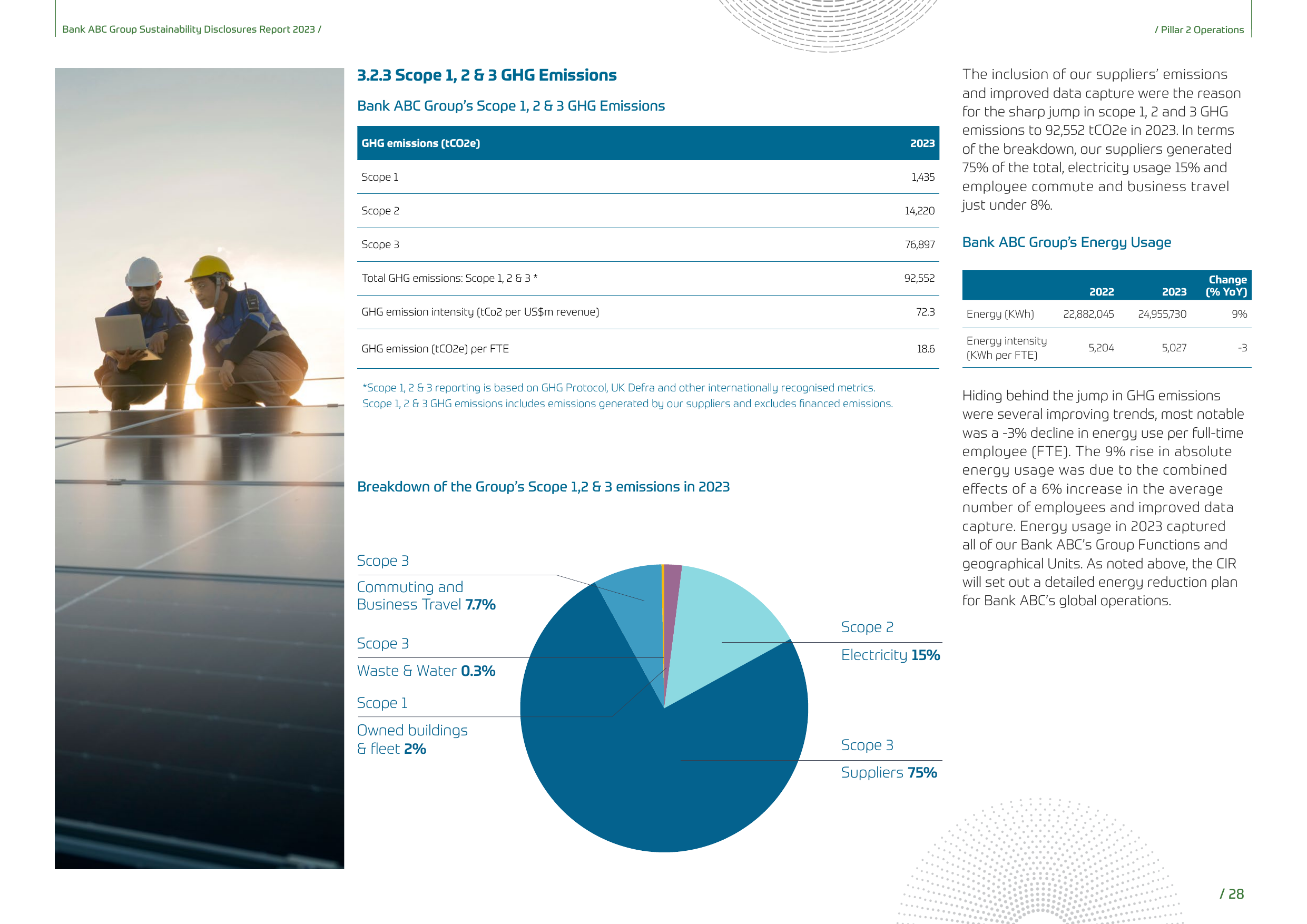The height and width of the screenshot is (924, 1307).
Task: Click the page number '/ 28'
Action: coord(1232,894)
